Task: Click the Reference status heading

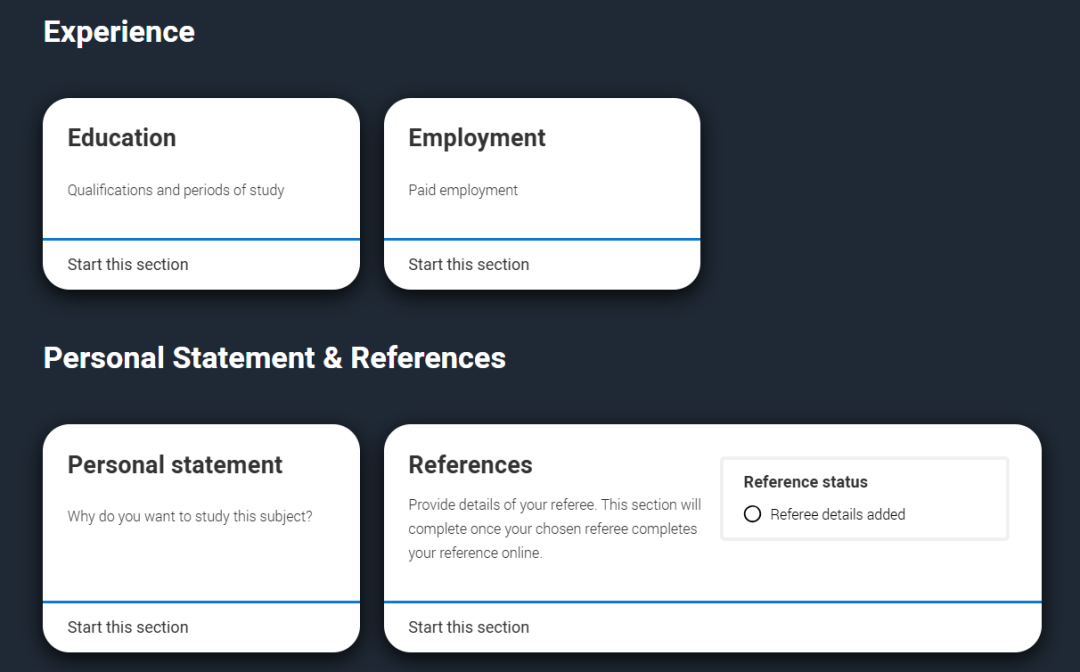Action: [806, 482]
